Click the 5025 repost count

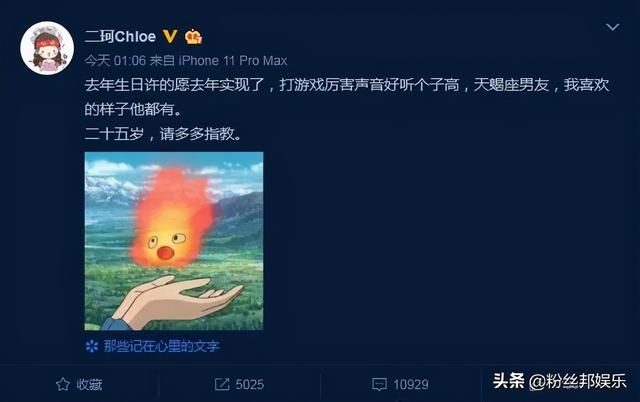pyautogui.click(x=250, y=384)
